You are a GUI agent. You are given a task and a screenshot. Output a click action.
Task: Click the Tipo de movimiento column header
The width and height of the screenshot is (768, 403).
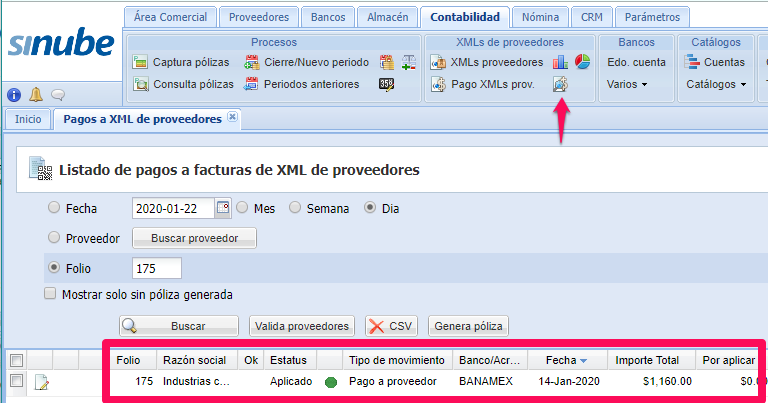click(397, 360)
